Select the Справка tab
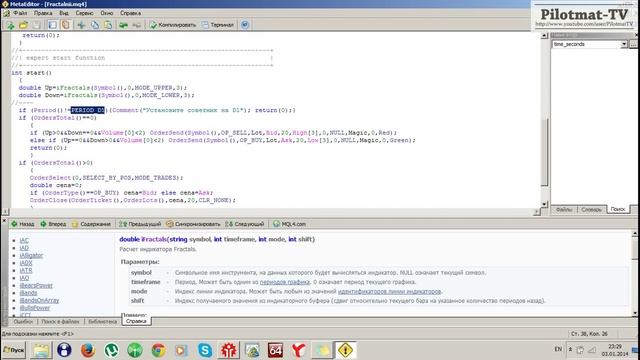This screenshot has width=640, height=360. click(x=136, y=322)
